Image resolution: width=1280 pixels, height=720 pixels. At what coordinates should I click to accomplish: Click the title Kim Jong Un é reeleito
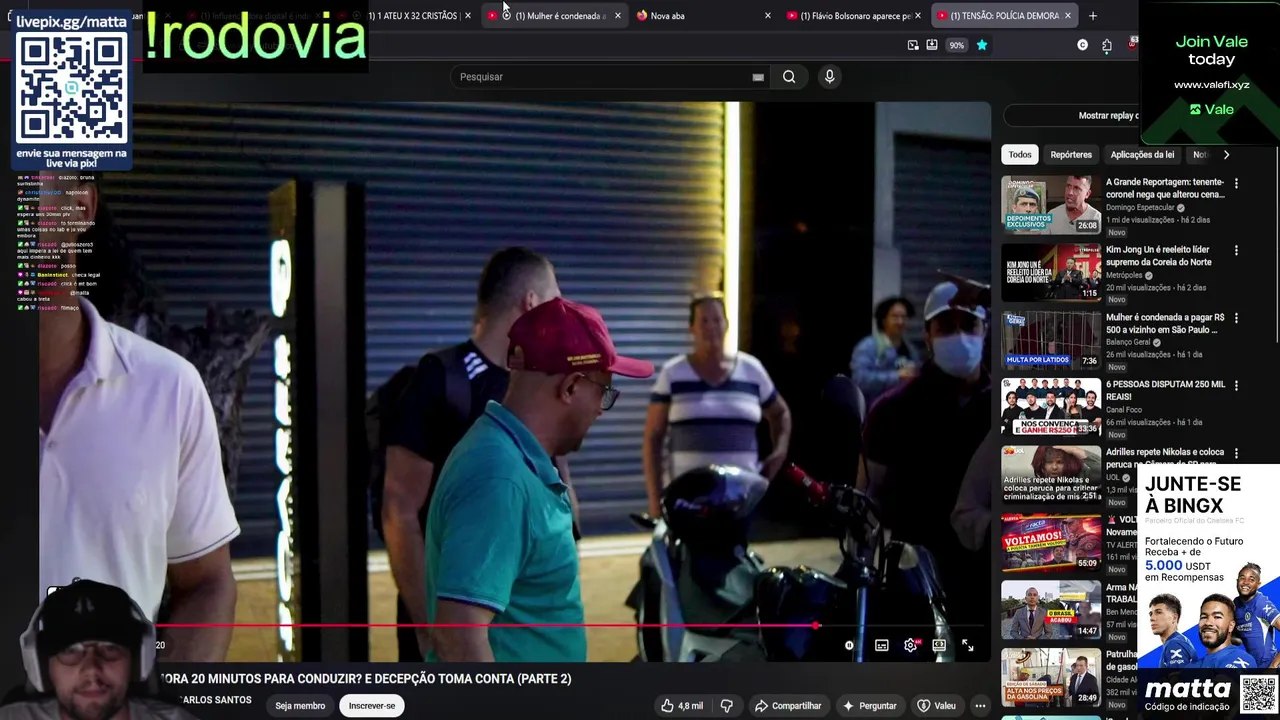[x=1158, y=256]
